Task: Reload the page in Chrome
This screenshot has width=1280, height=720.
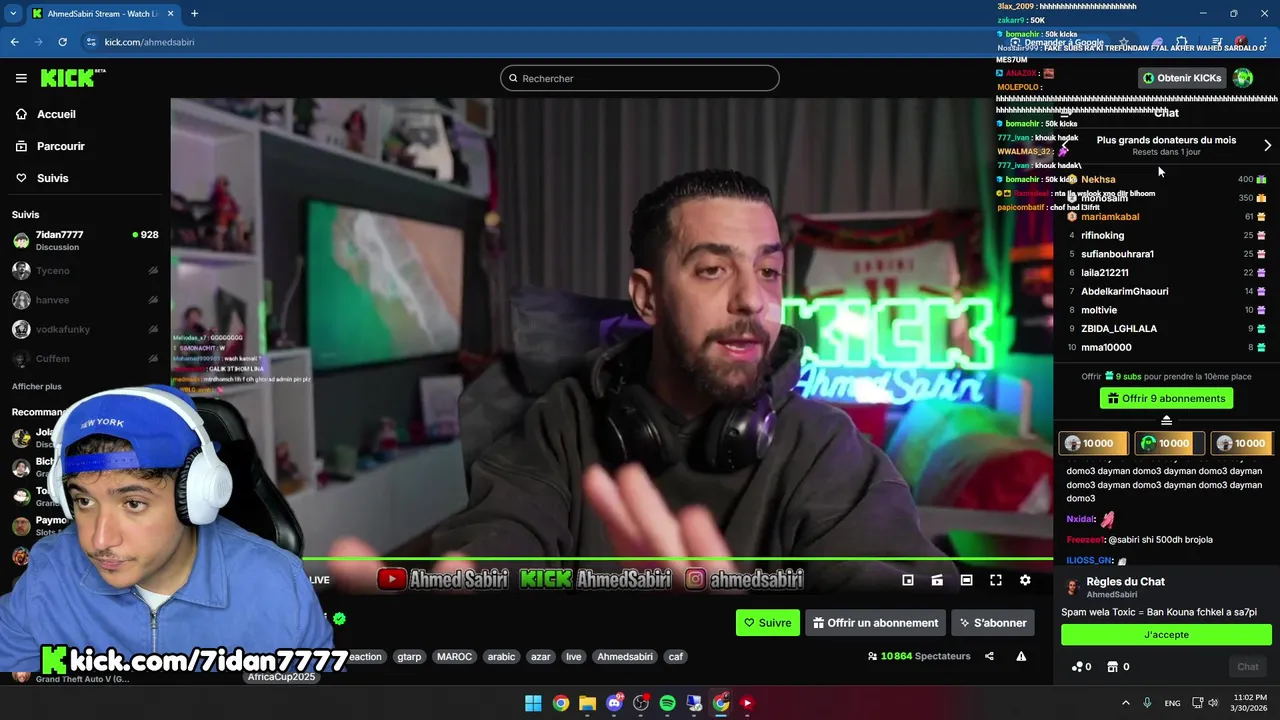Action: [62, 42]
